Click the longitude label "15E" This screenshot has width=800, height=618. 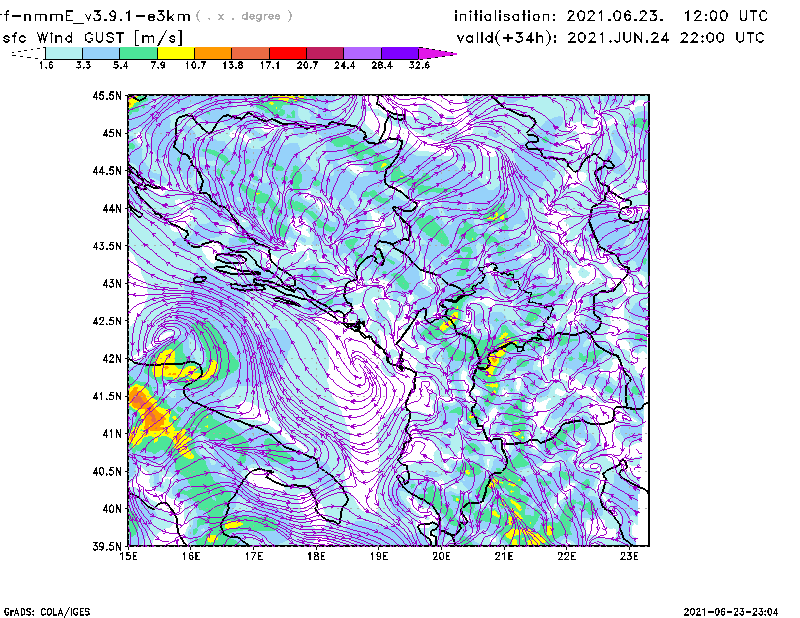[128, 556]
